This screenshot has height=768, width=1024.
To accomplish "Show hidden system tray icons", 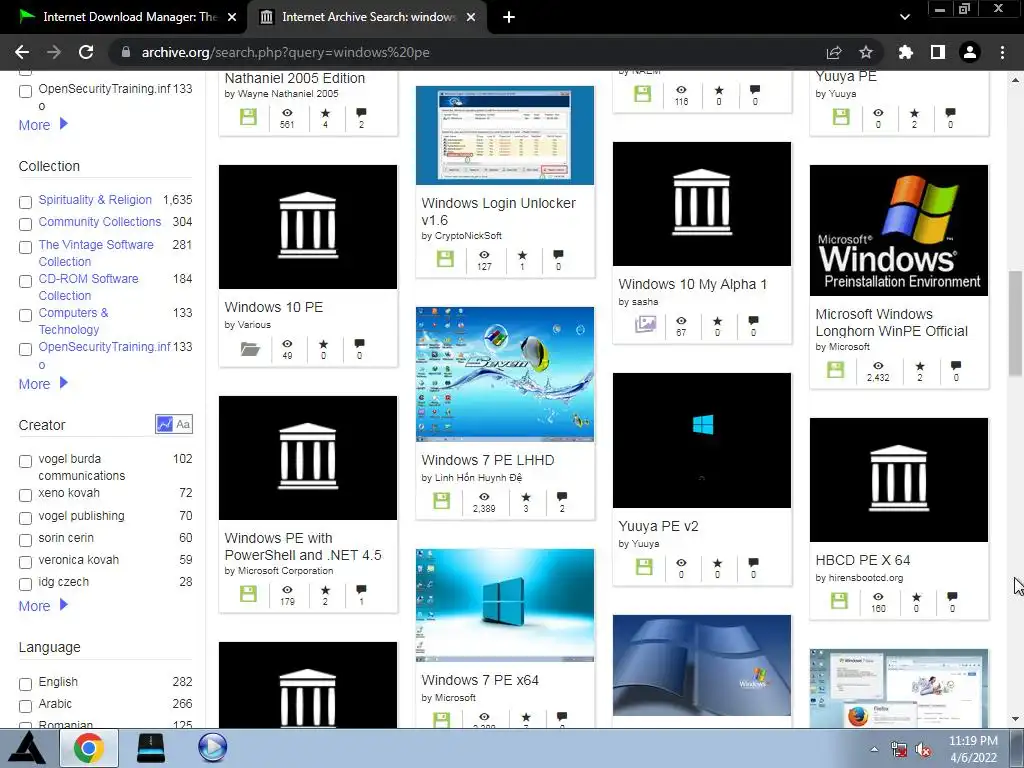I will pos(874,750).
